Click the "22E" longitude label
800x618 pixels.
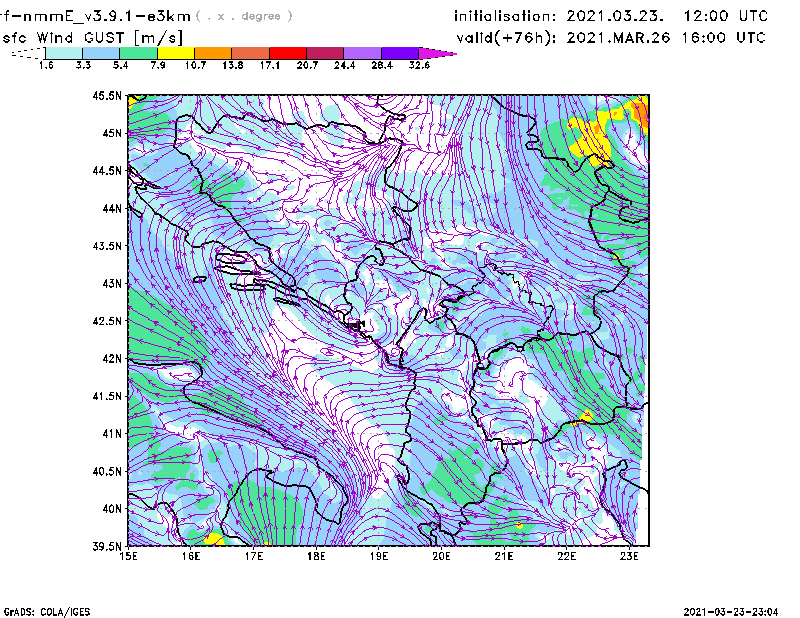pyautogui.click(x=567, y=556)
